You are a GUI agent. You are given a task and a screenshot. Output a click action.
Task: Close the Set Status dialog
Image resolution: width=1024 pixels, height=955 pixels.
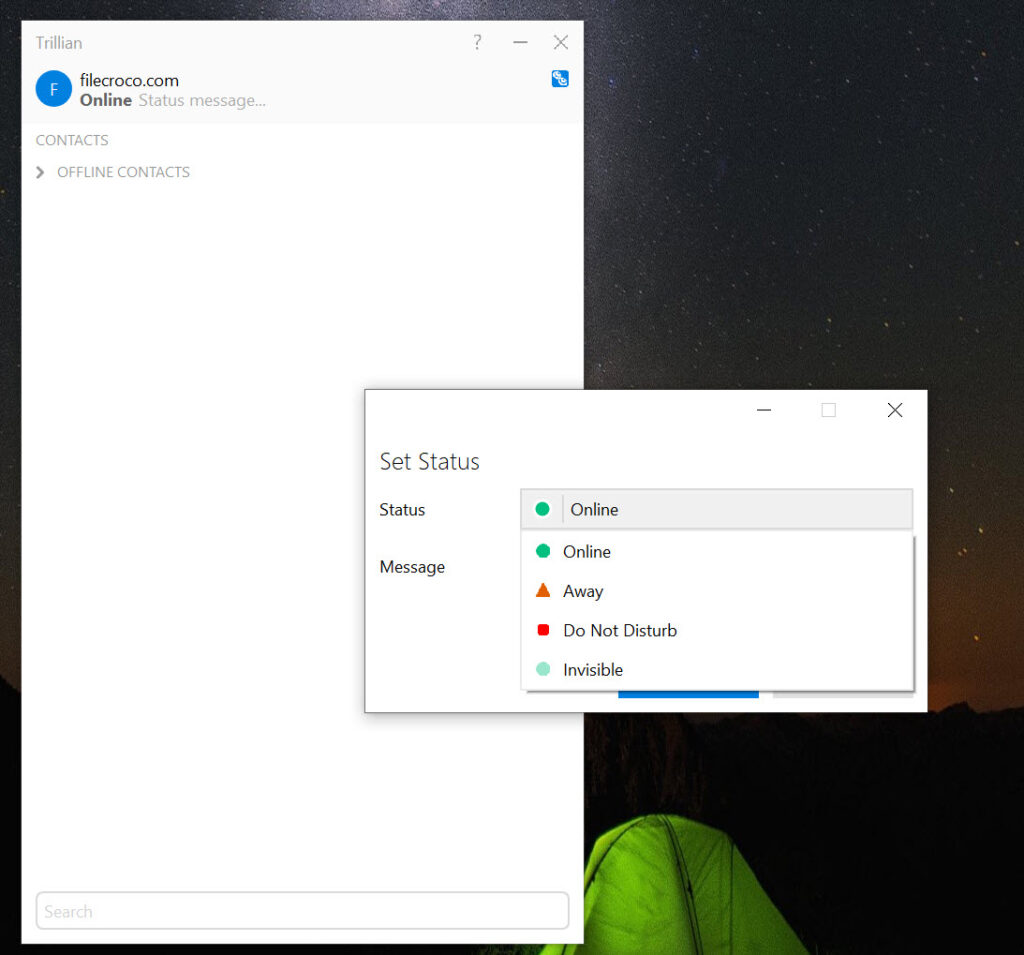click(895, 410)
